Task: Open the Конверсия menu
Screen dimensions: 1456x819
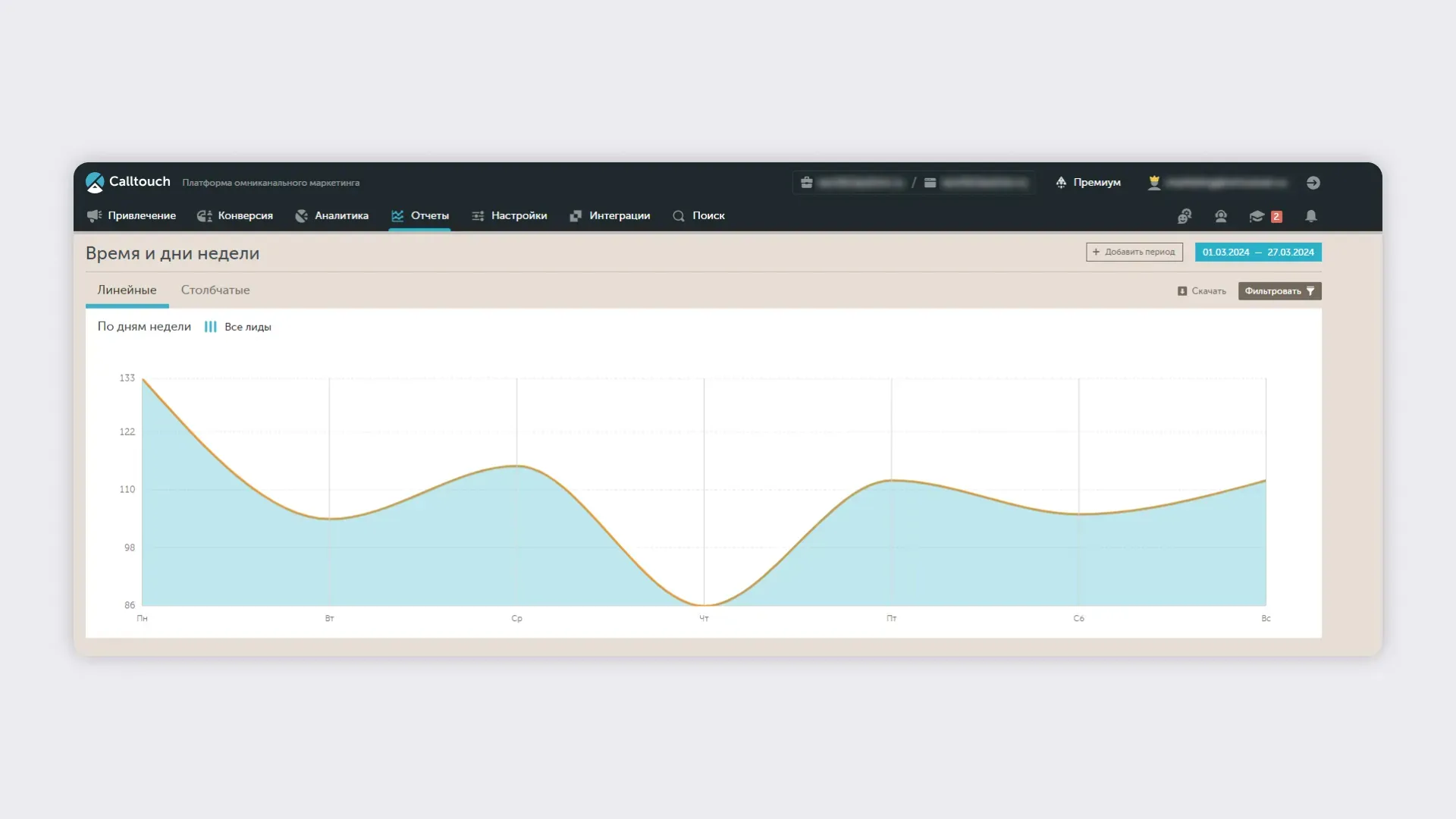Action: (235, 216)
